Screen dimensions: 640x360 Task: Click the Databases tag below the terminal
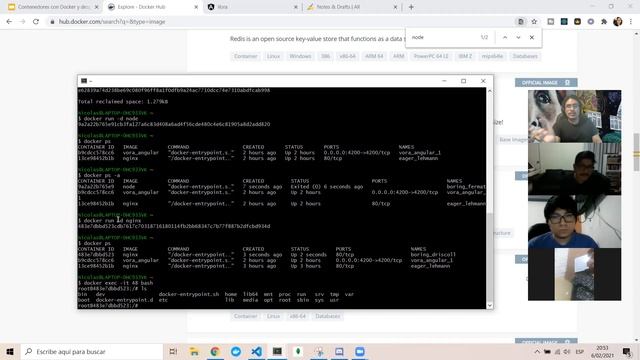point(327,316)
